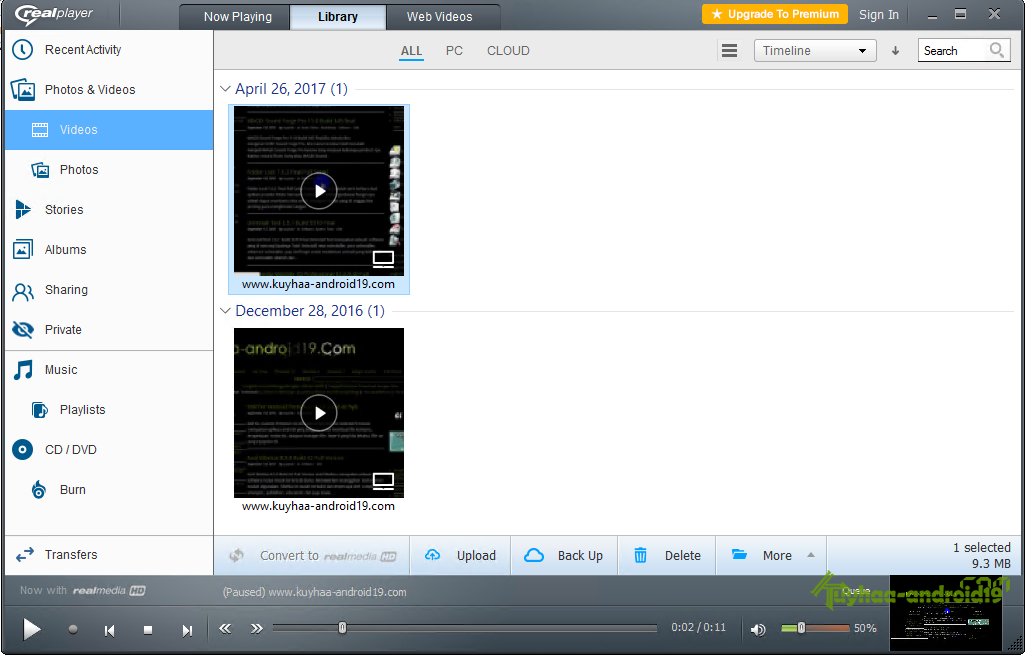The width and height of the screenshot is (1025, 655).
Task: Click Convert to realmedia HD button
Action: point(312,556)
